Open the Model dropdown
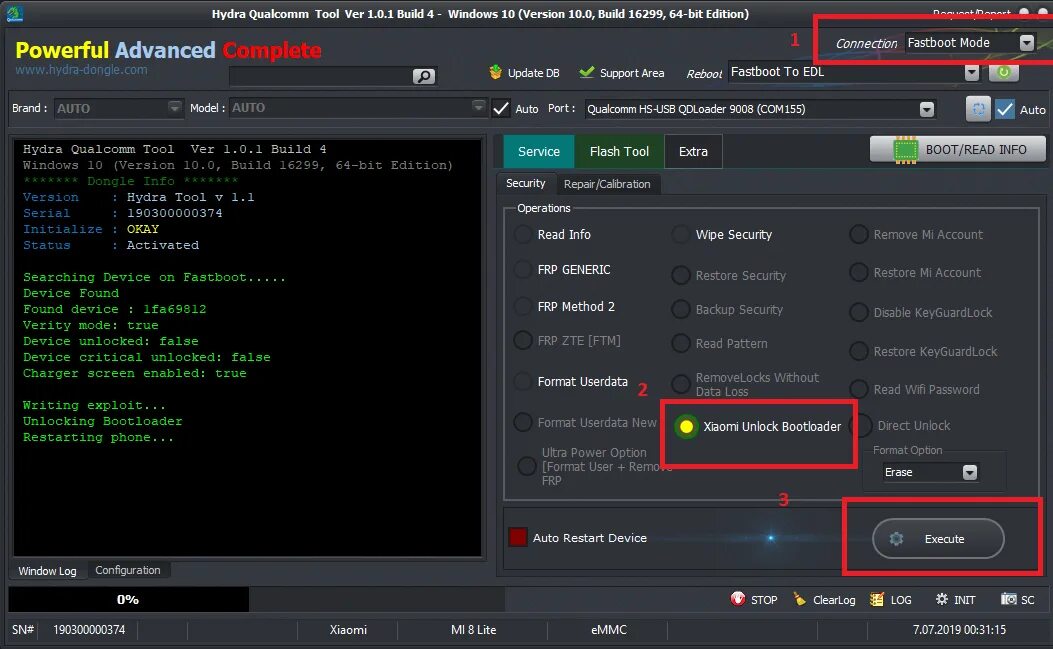 (478, 107)
